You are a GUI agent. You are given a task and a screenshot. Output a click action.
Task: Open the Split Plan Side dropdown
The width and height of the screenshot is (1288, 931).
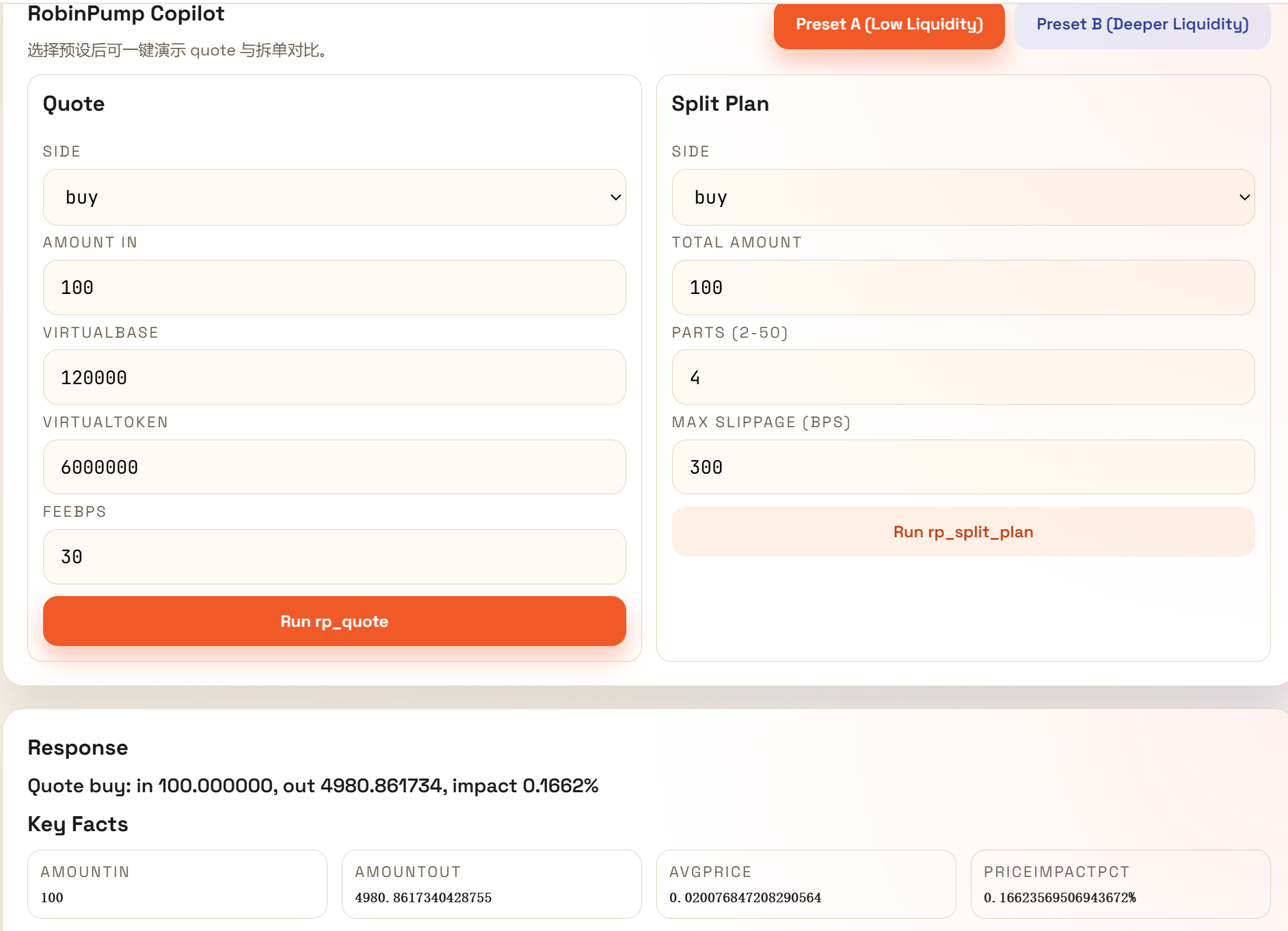tap(963, 198)
